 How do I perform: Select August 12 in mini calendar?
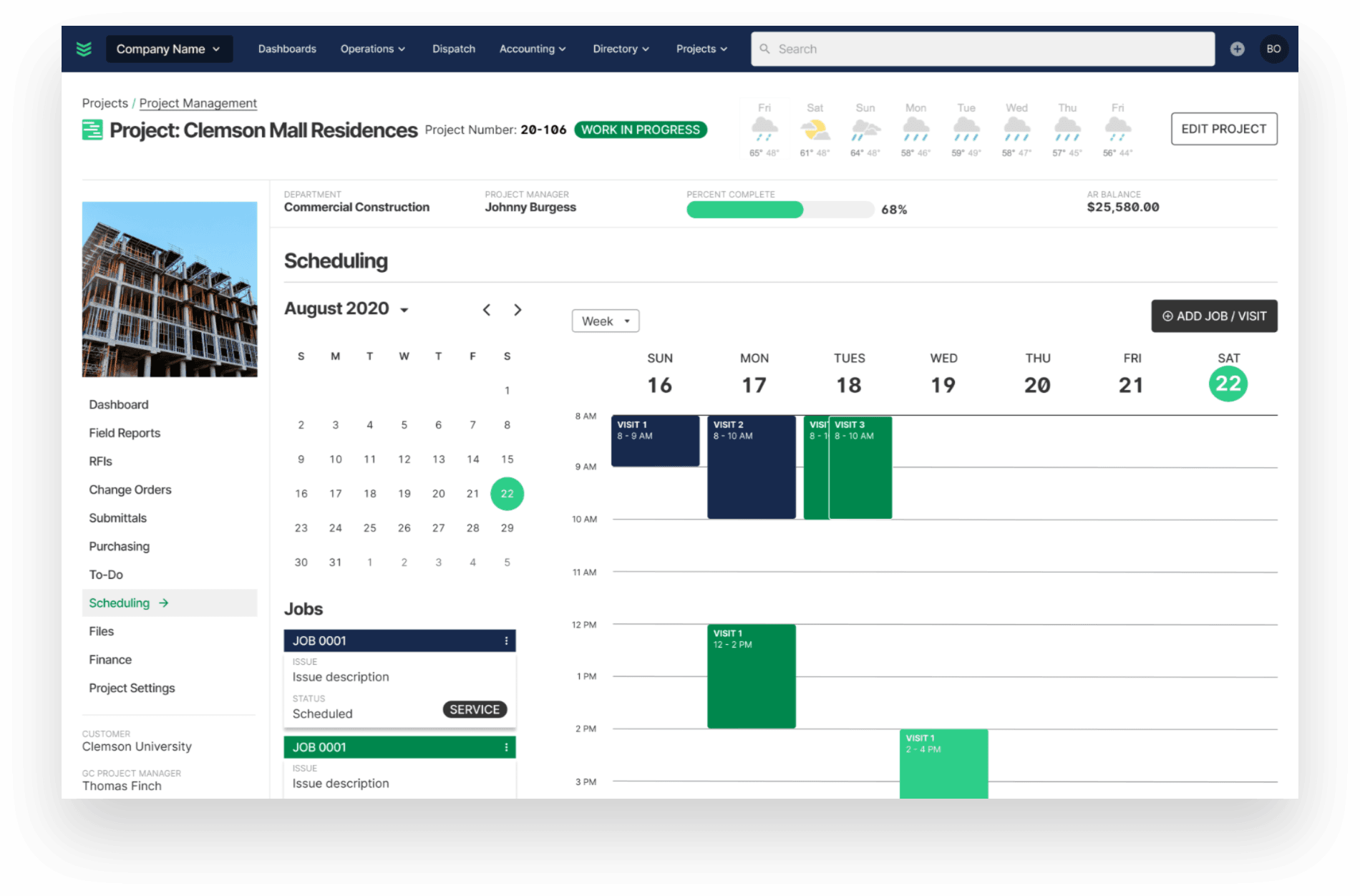pos(404,459)
